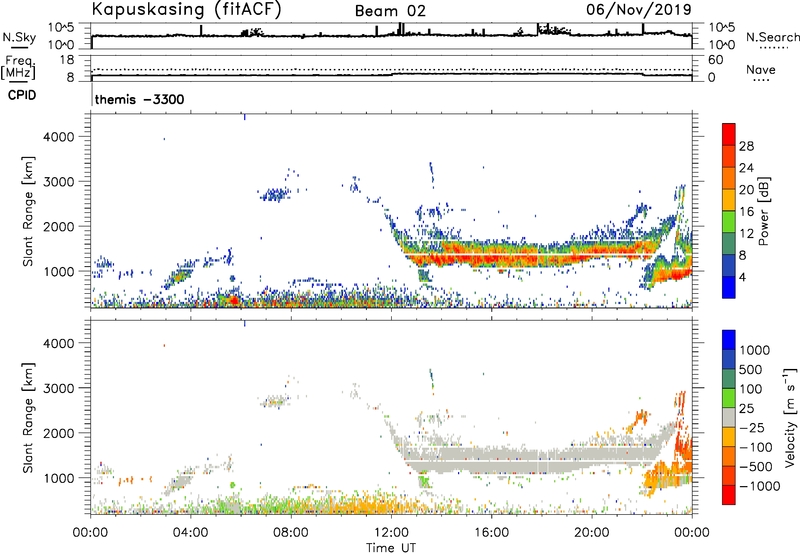This screenshot has width=800, height=554.
Task: Click the 'Slant Range [km]' label of velocity panel
Action: coord(28,417)
